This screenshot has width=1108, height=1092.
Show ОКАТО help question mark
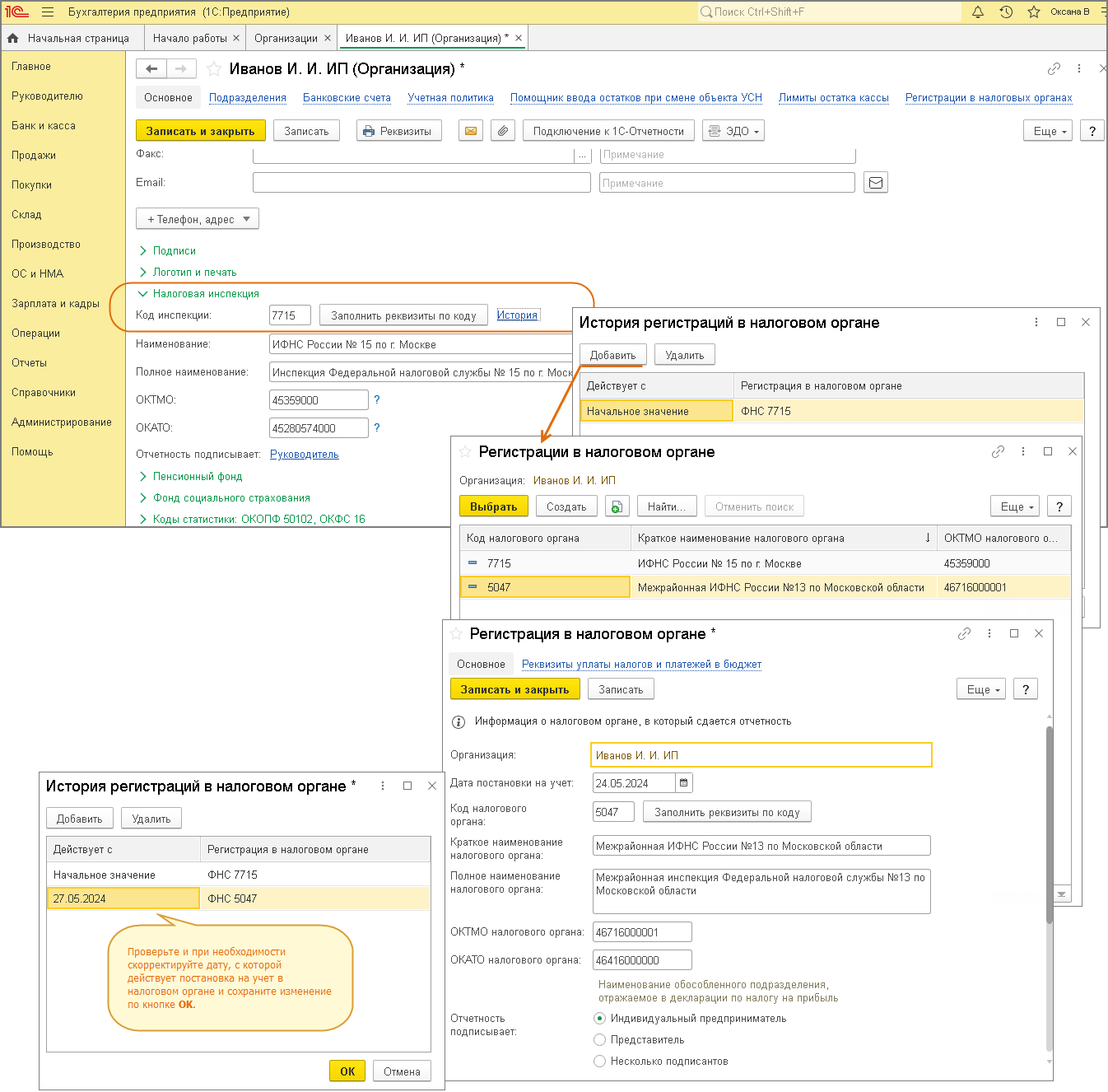(377, 427)
